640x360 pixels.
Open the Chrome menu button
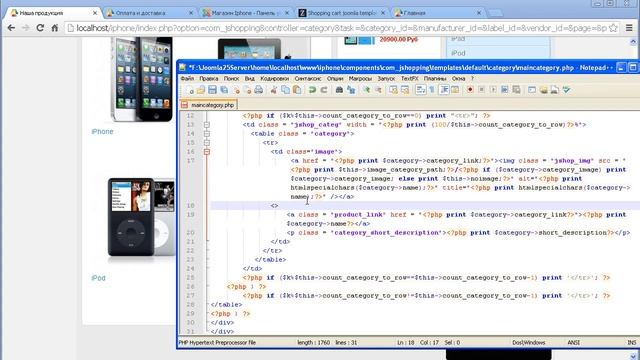coord(629,28)
